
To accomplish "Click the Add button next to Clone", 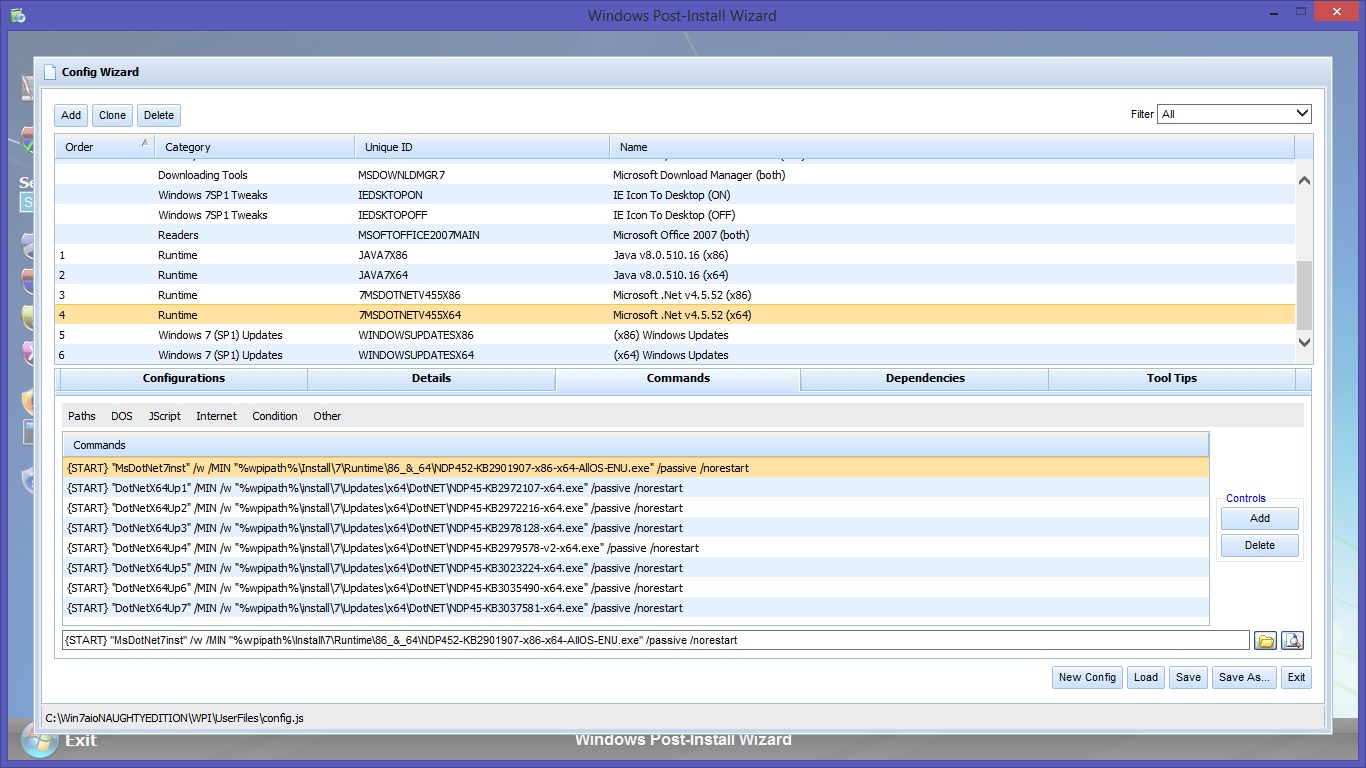I will pyautogui.click(x=71, y=115).
